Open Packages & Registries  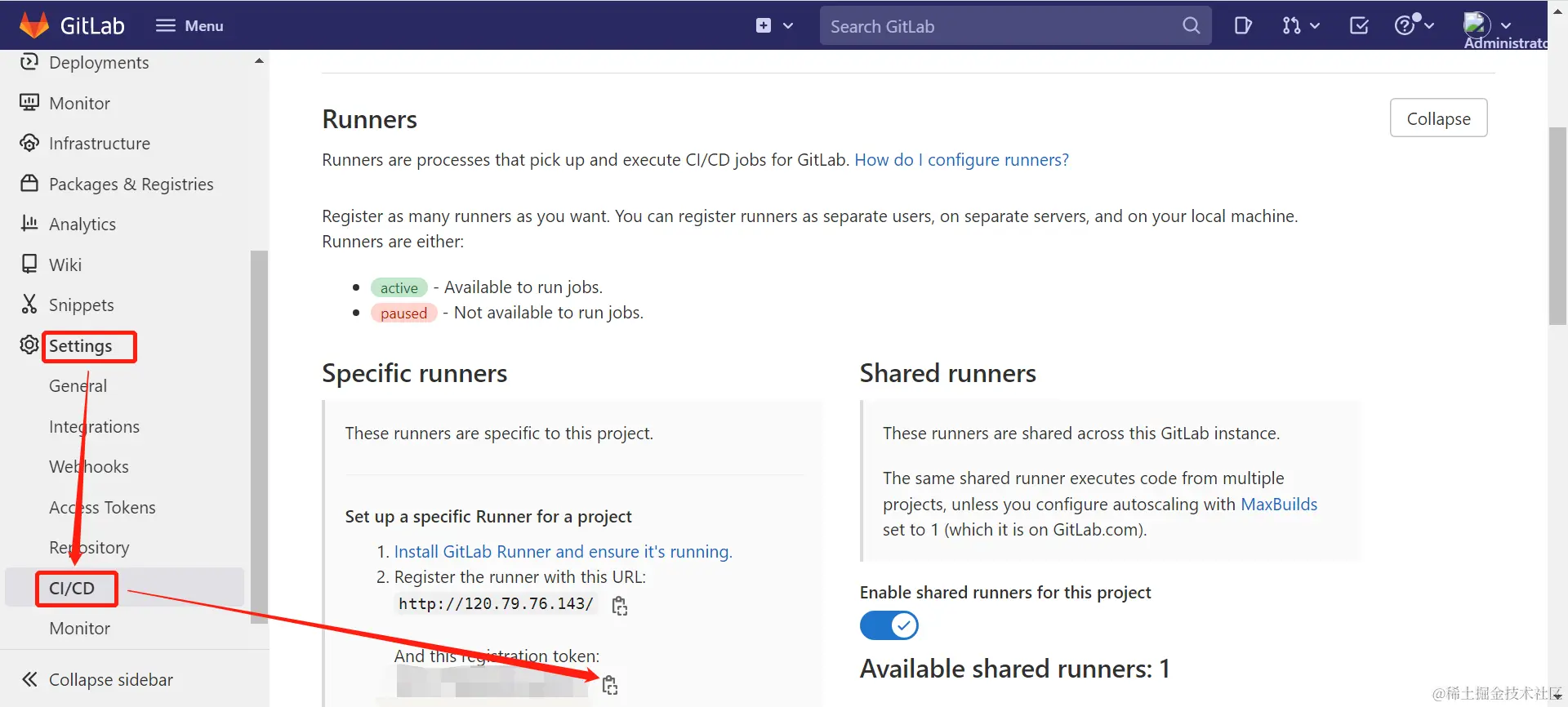coord(131,185)
